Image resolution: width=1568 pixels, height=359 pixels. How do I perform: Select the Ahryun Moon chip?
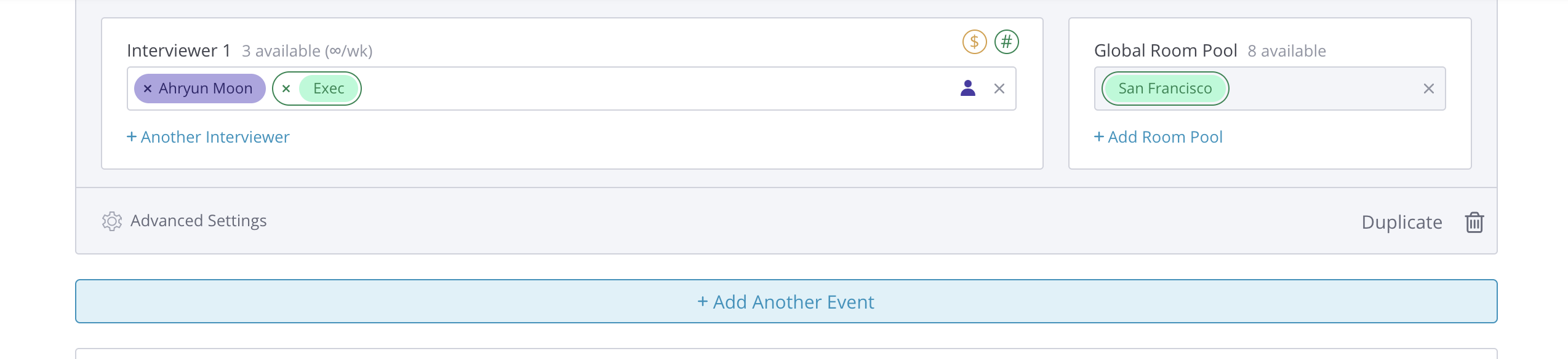point(206,89)
